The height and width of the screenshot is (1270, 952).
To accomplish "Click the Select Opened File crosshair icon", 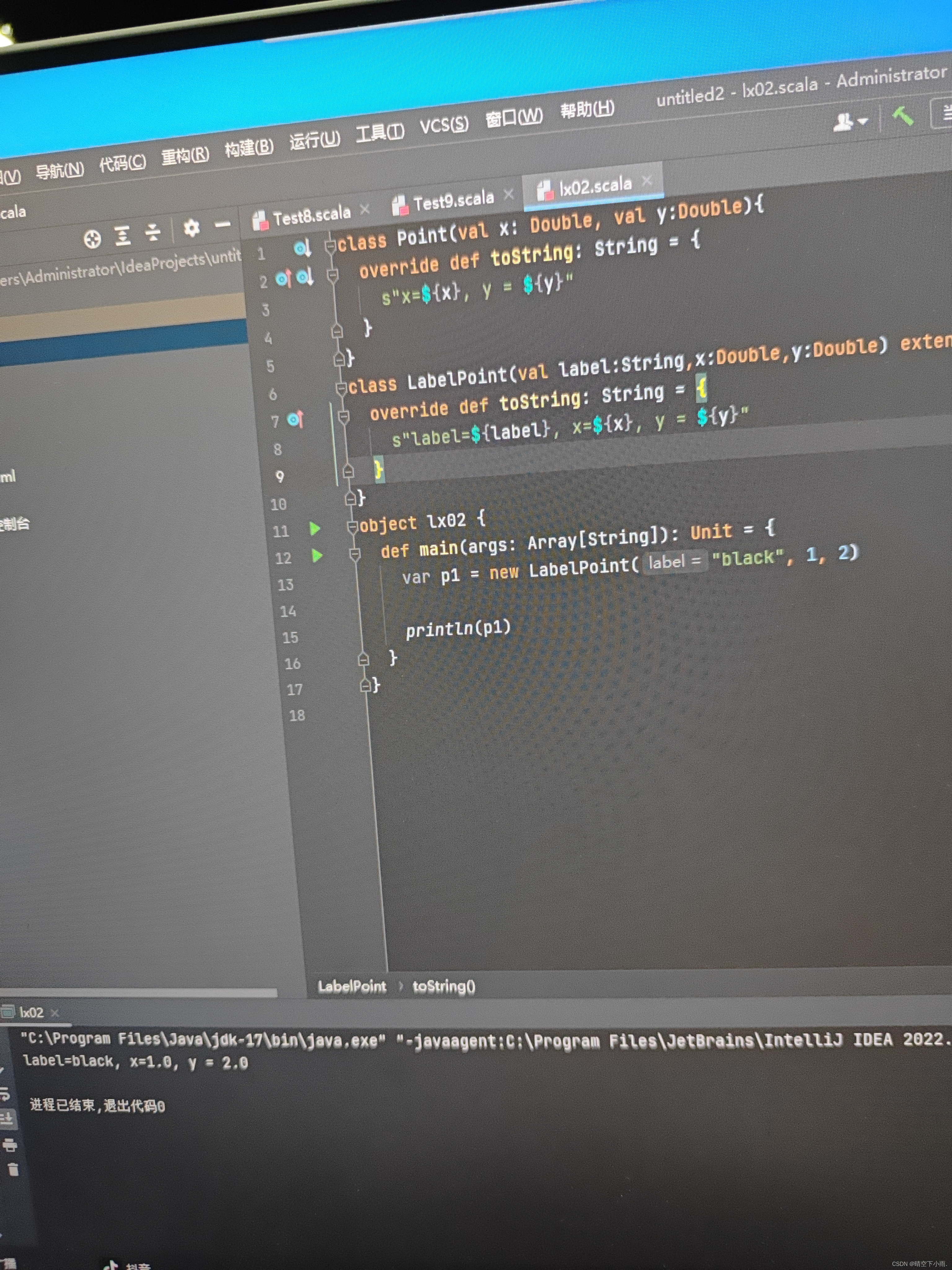I will point(92,239).
